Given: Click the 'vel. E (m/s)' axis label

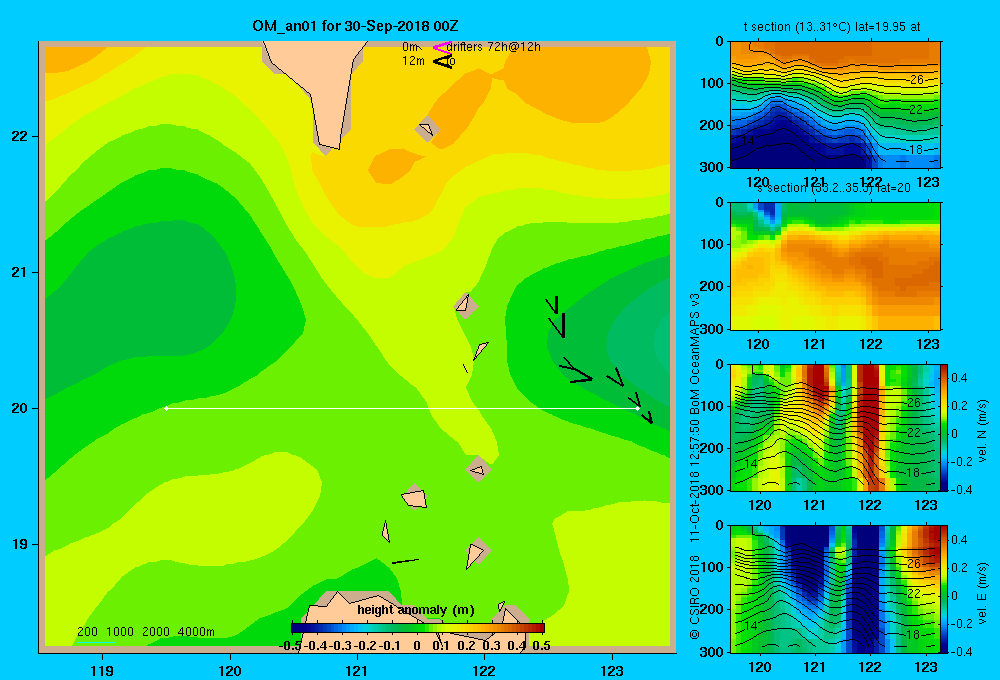Looking at the screenshot, I should [x=983, y=593].
